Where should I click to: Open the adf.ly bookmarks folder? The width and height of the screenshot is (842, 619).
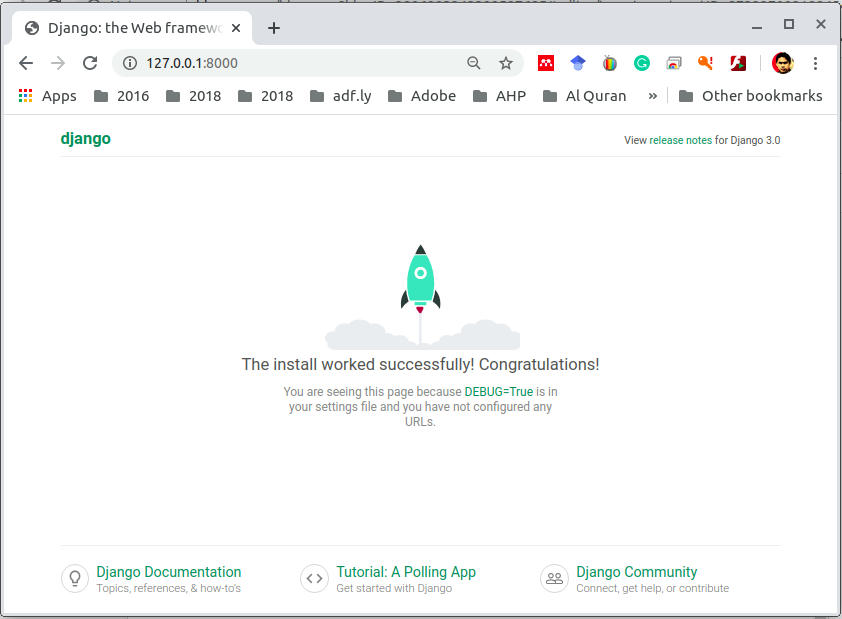341,96
